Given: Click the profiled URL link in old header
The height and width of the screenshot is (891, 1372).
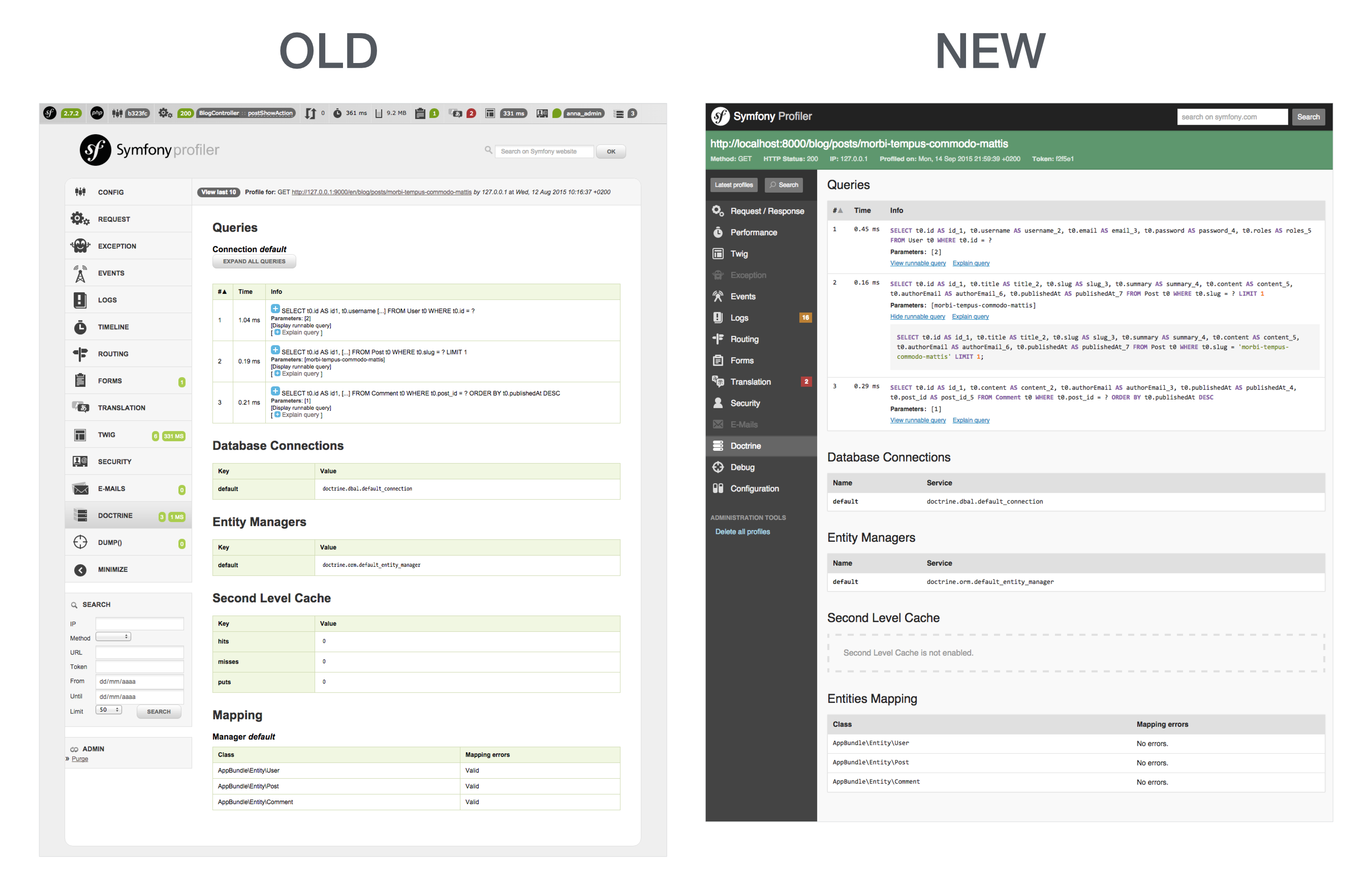Looking at the screenshot, I should coord(381,192).
